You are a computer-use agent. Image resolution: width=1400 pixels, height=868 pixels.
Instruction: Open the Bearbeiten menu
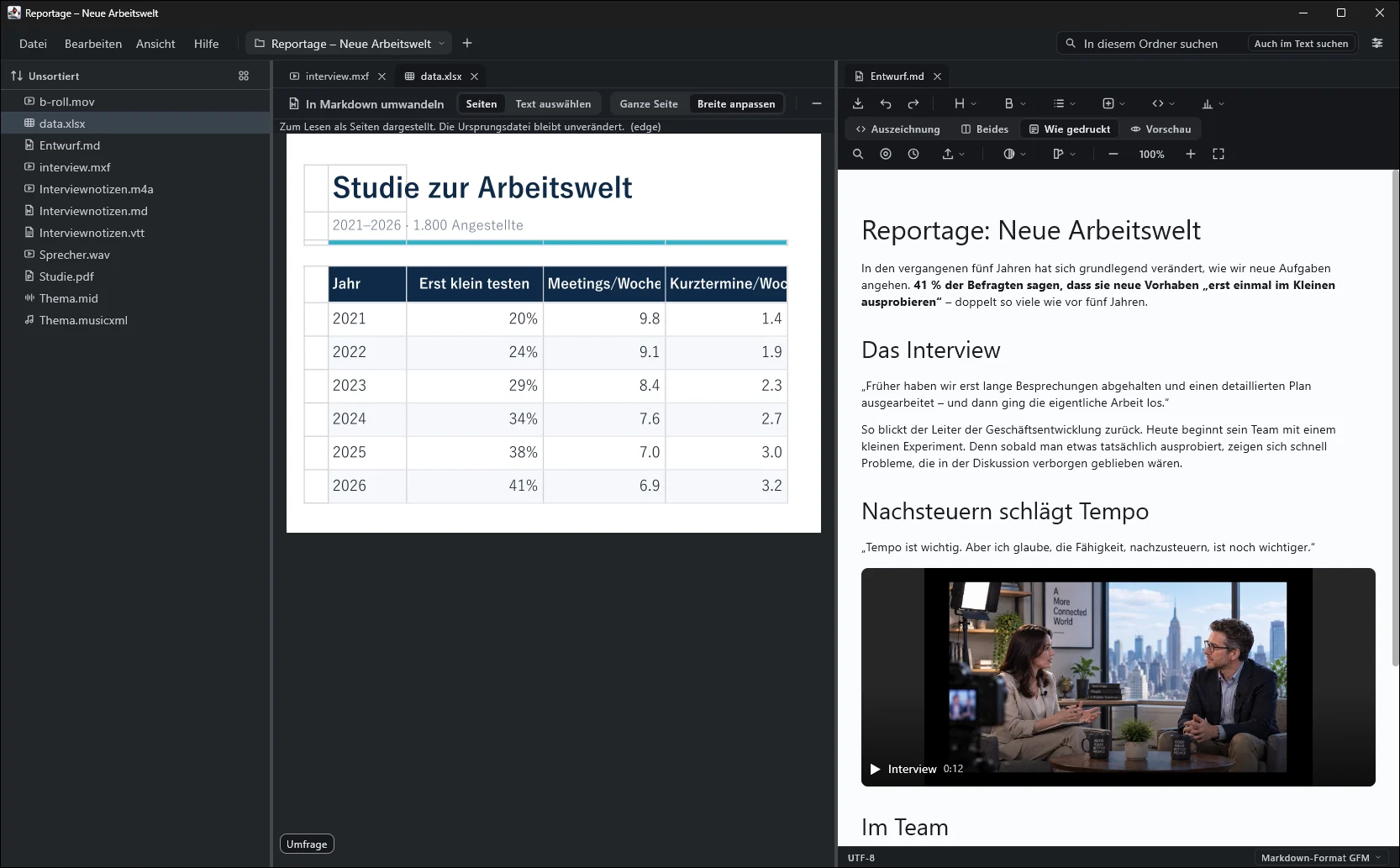coord(93,44)
